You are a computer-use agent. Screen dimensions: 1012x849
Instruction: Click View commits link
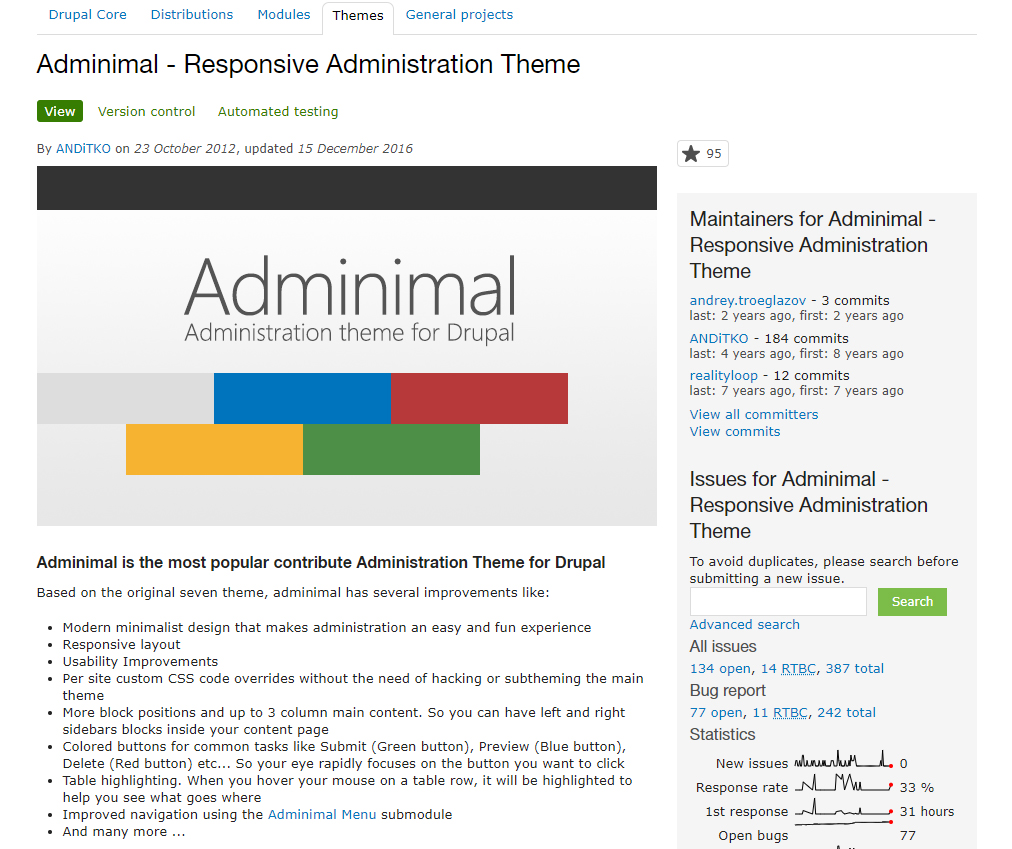tap(734, 432)
